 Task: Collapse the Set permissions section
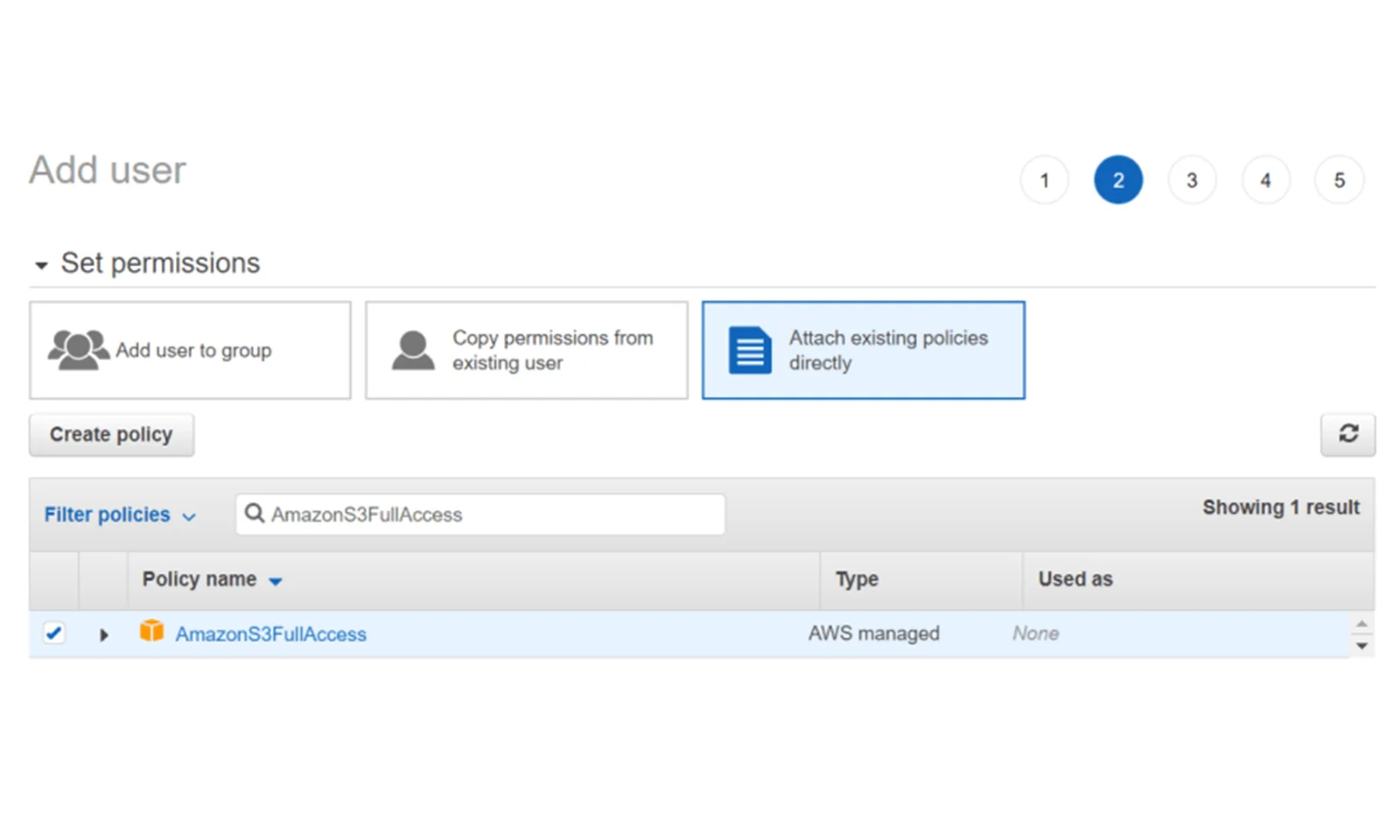point(41,263)
